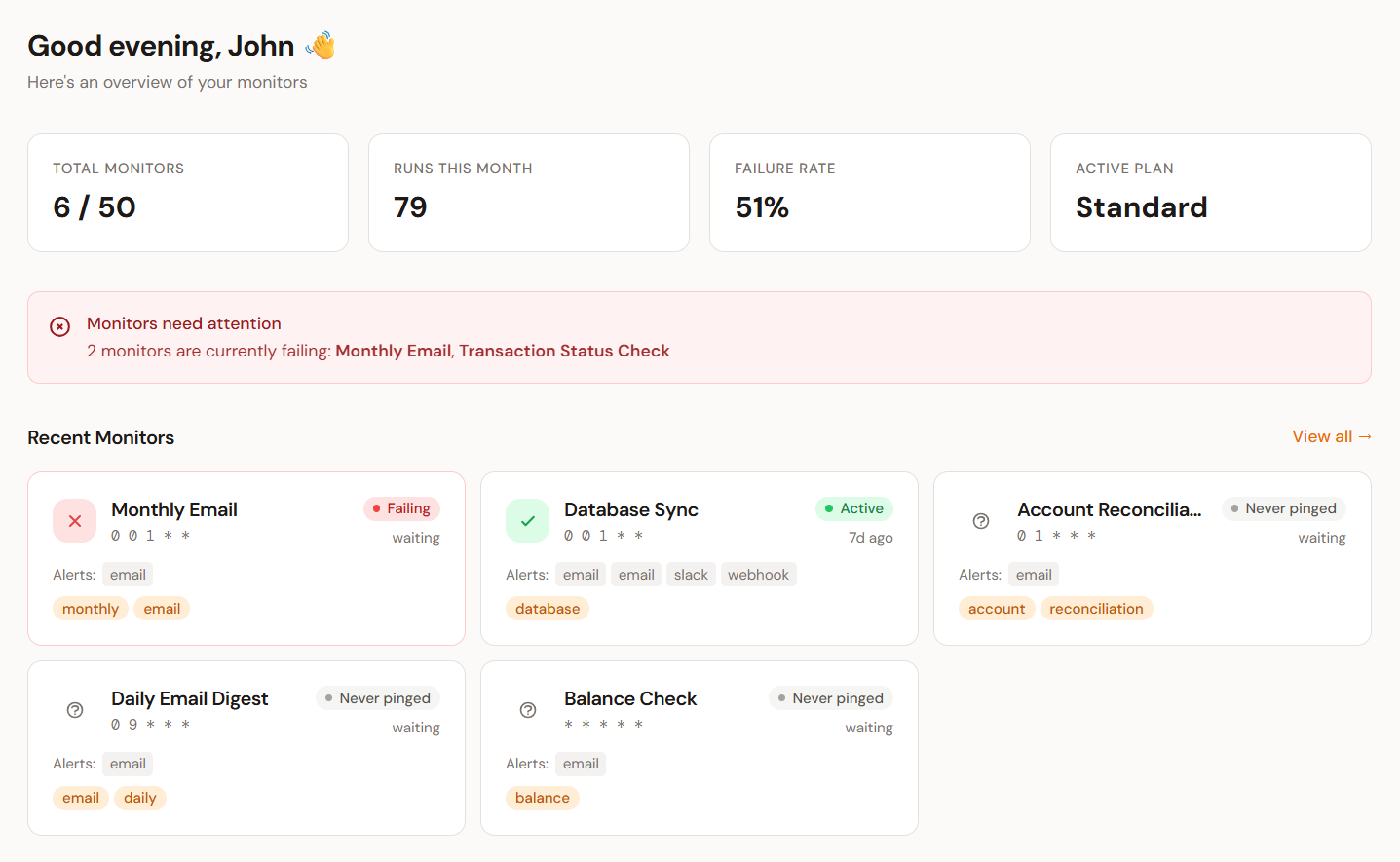The height and width of the screenshot is (862, 1400).
Task: Click the question mark icon beside Daily Email Digest
Action: (x=75, y=709)
